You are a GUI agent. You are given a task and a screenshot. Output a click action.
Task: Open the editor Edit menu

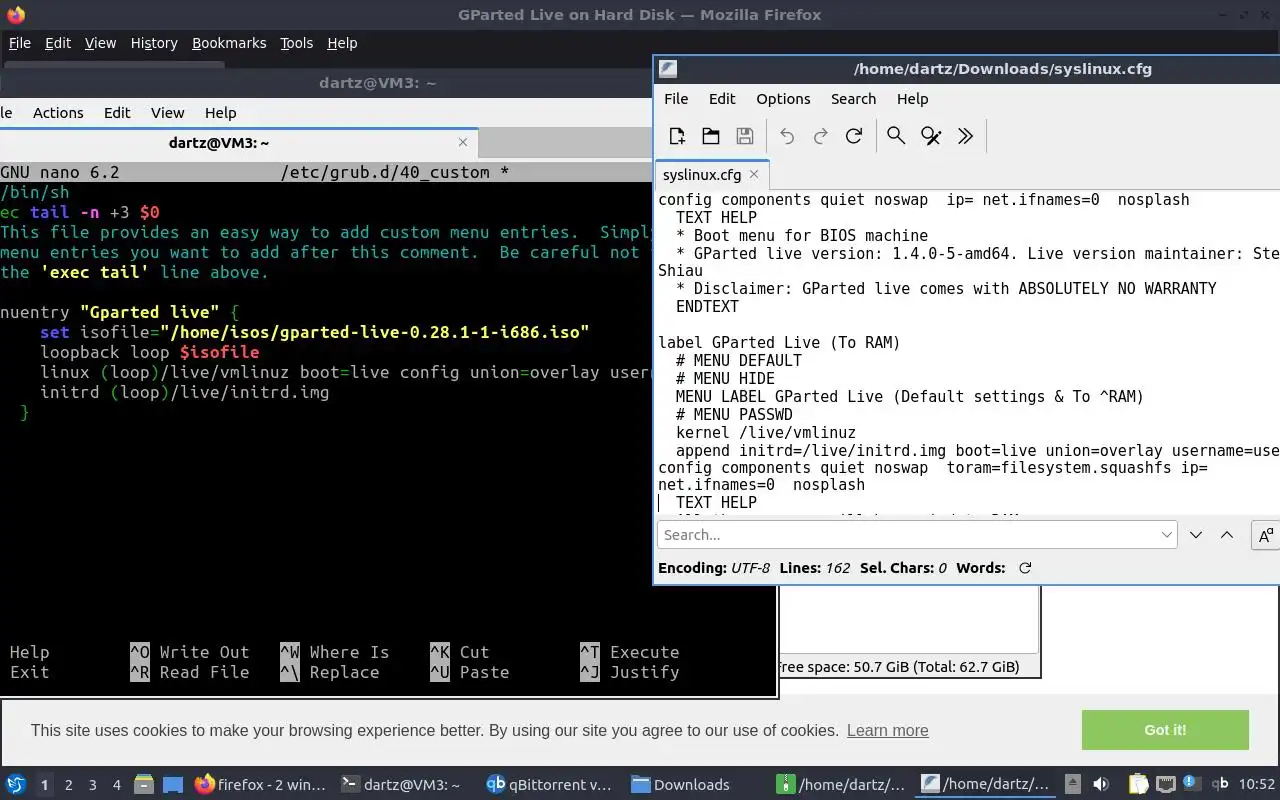[x=722, y=99]
